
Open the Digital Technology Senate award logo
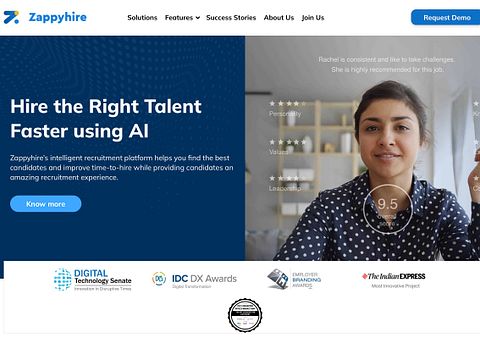click(93, 279)
